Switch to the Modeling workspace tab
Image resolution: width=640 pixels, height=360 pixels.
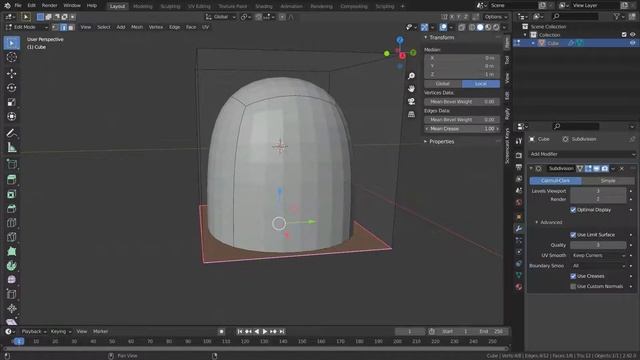142,6
